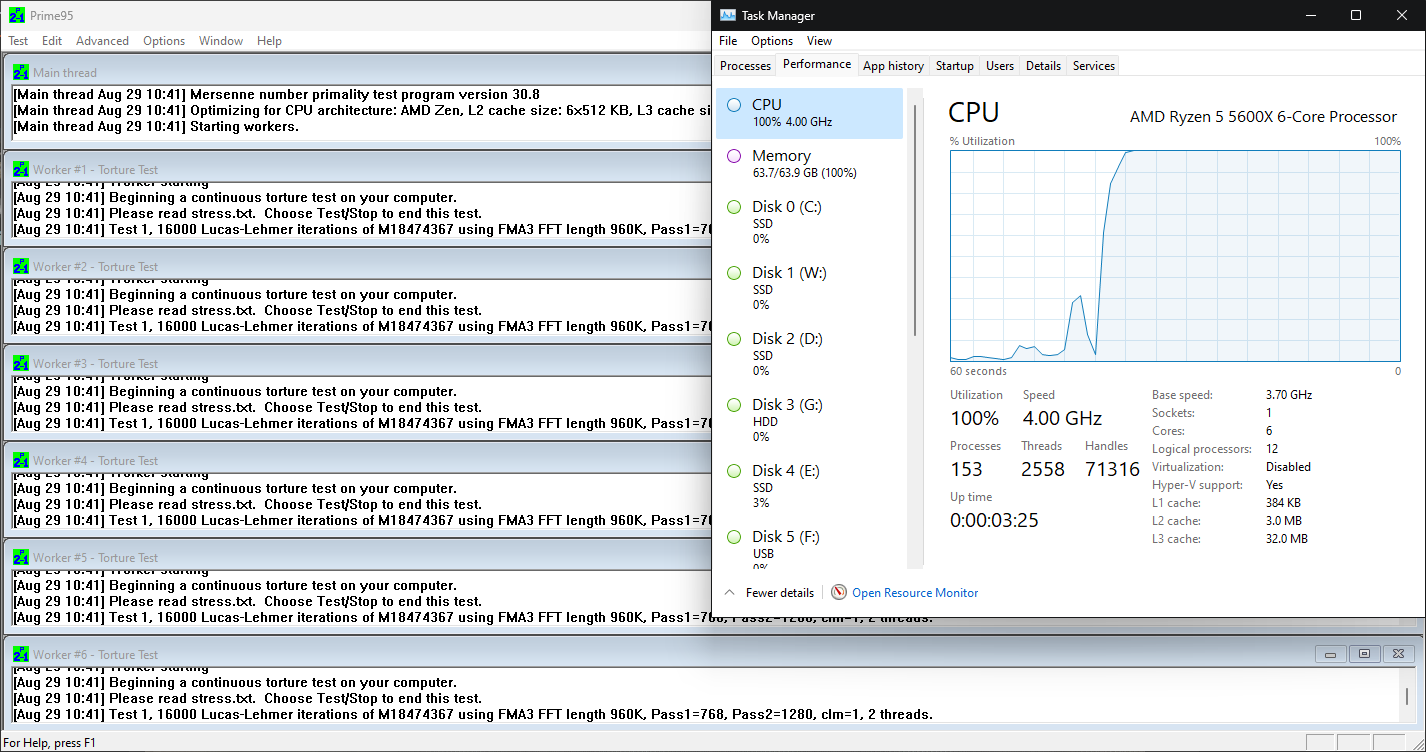Click the Hyper-V support value 'Yes'
Viewport: 1426px width, 752px height.
pyautogui.click(x=1274, y=485)
